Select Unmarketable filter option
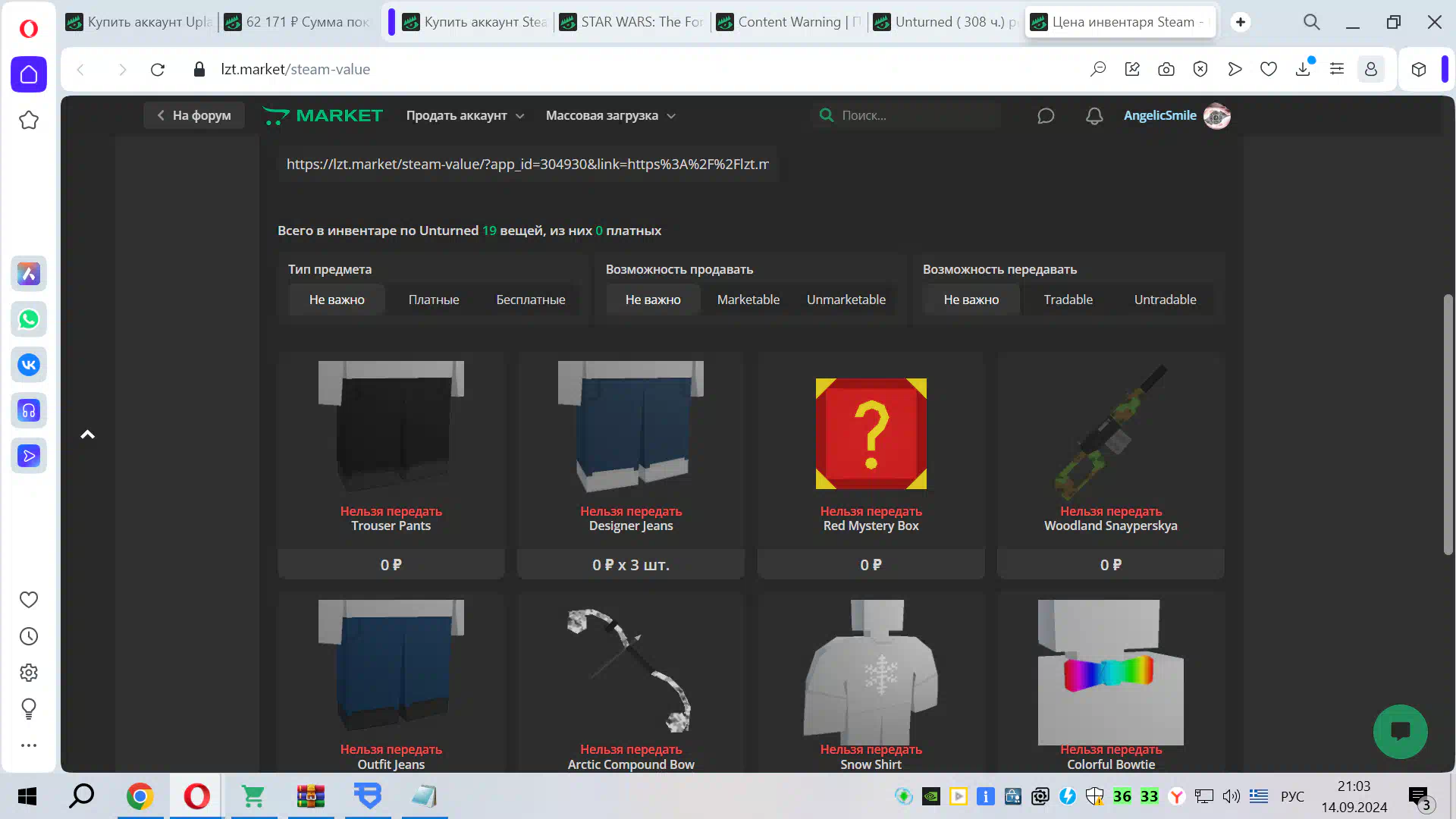The height and width of the screenshot is (819, 1456). point(846,300)
